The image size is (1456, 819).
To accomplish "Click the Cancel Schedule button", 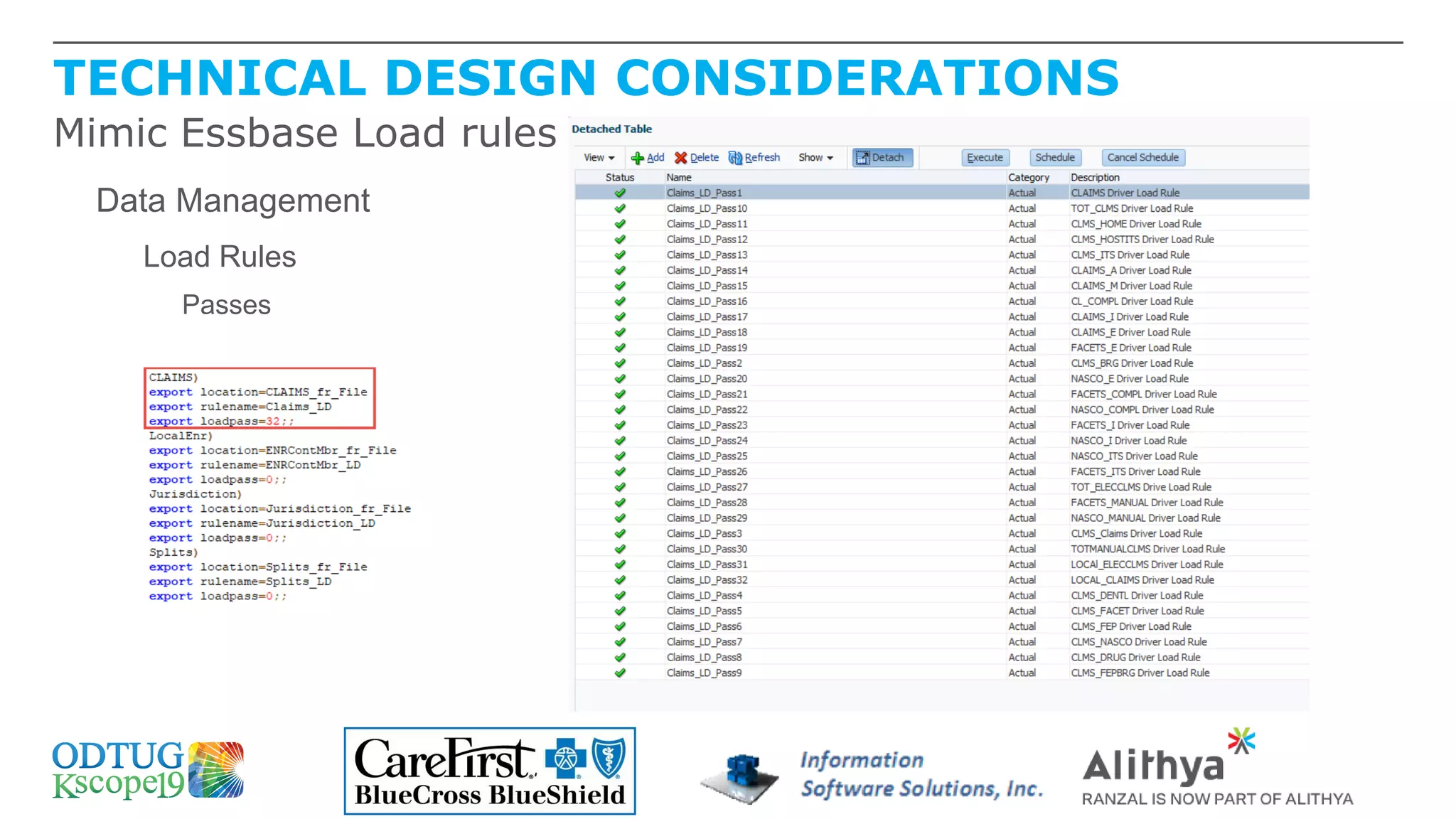I will (x=1142, y=158).
